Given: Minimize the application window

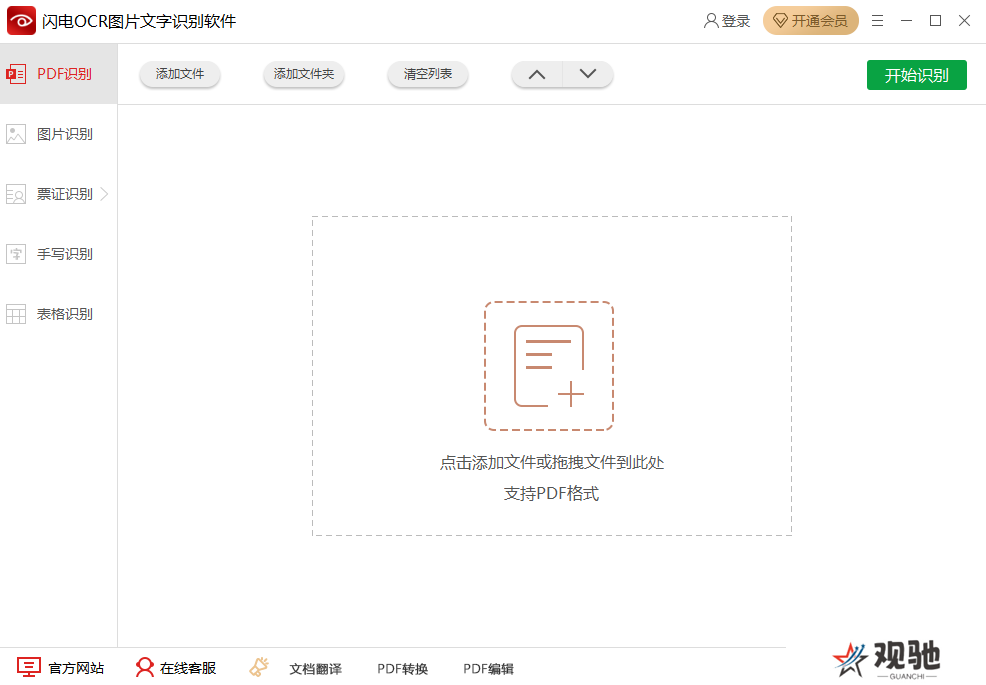Looking at the screenshot, I should (x=906, y=21).
